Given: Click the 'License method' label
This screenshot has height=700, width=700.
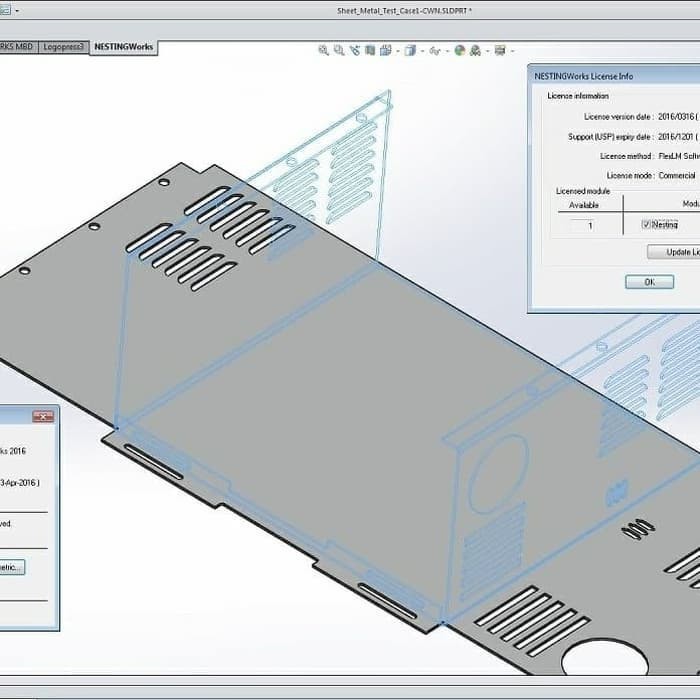Looking at the screenshot, I should [627, 156].
